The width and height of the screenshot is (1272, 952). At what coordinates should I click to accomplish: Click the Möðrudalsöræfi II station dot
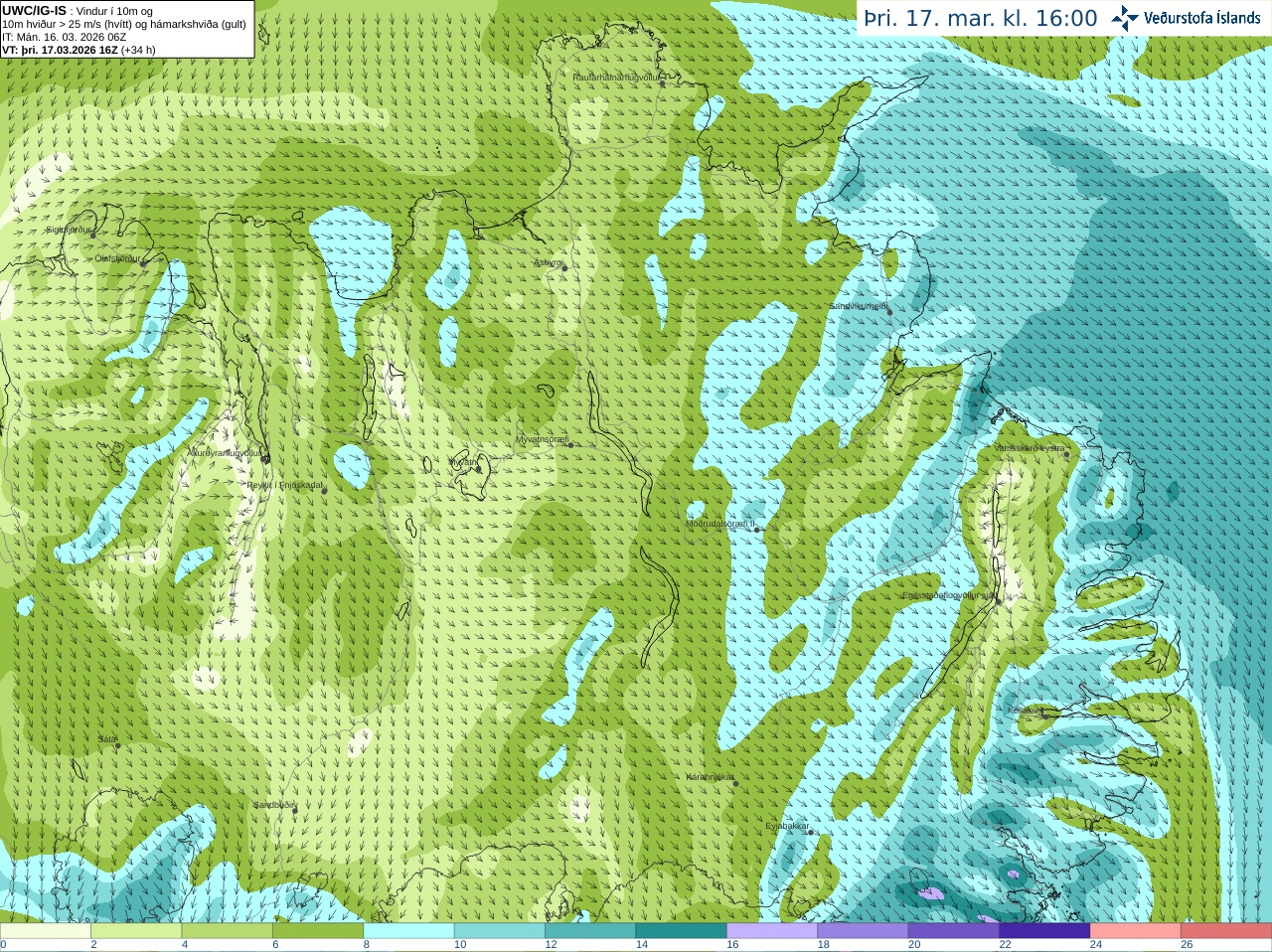[757, 530]
